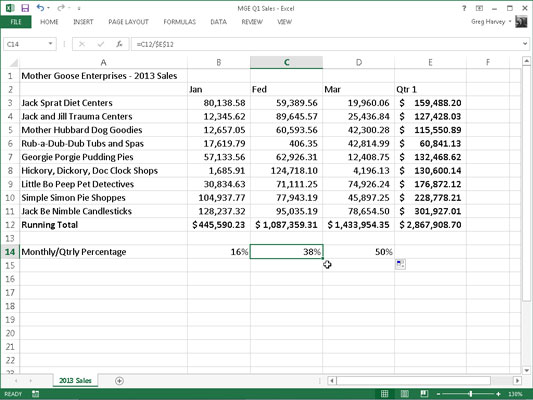Screen dimensions: 533x400
Task: Click the zoom slider handle
Action: [470, 394]
